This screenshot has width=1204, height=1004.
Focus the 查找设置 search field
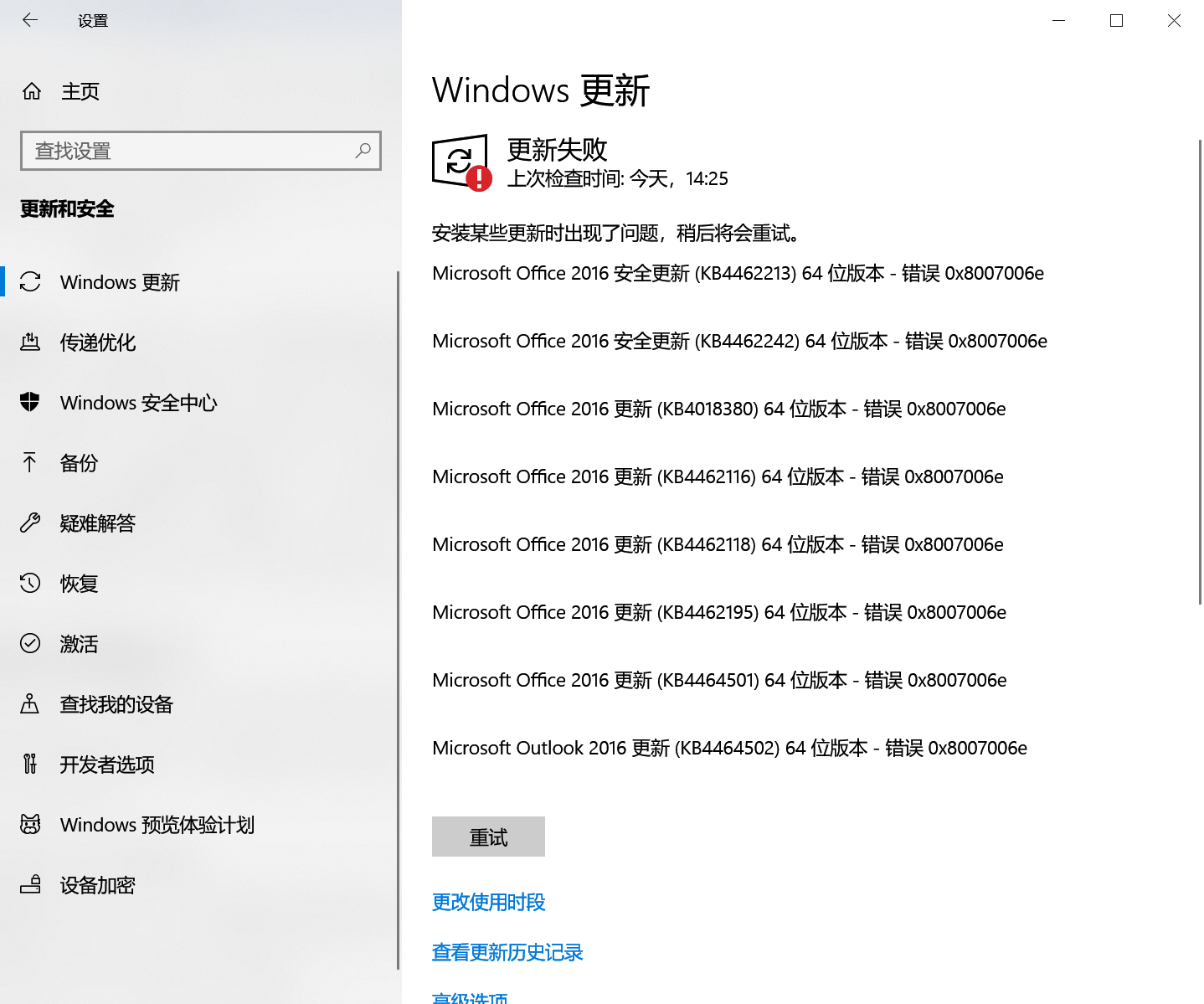click(x=201, y=151)
